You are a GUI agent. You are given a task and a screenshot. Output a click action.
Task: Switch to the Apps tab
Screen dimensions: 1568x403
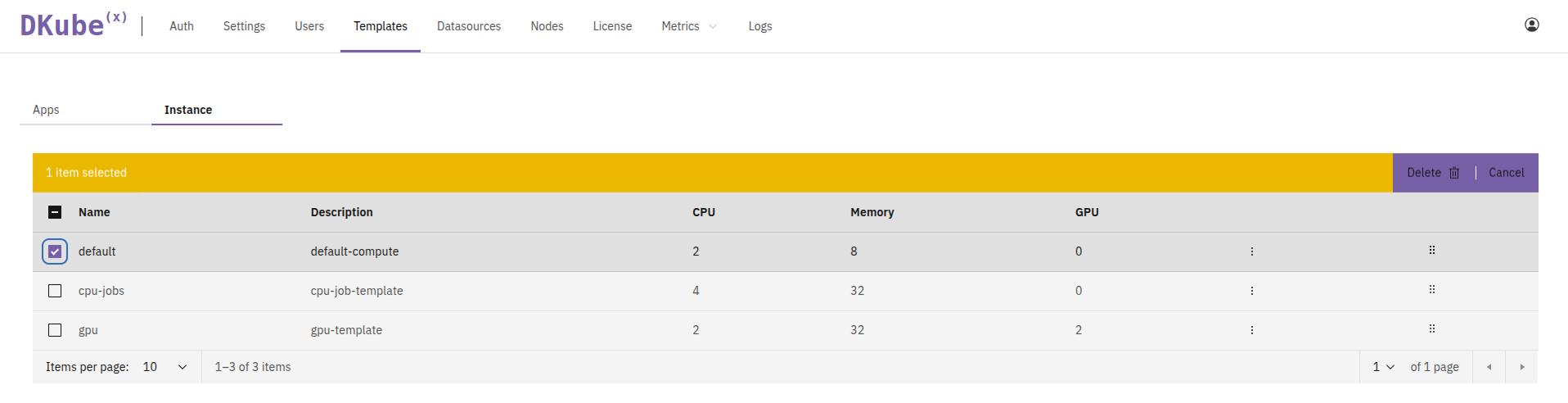click(46, 110)
